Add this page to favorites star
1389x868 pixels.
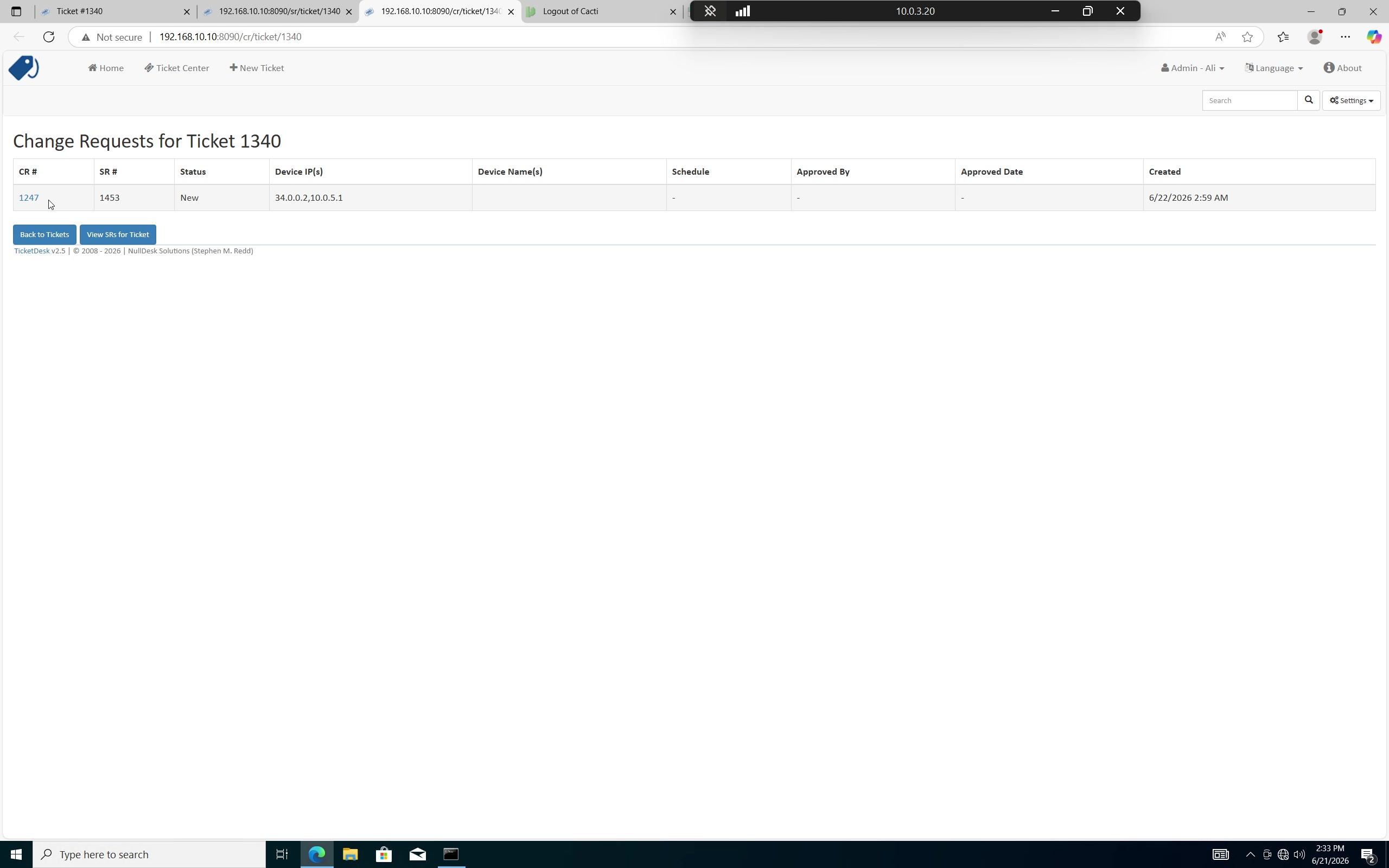pyautogui.click(x=1247, y=37)
